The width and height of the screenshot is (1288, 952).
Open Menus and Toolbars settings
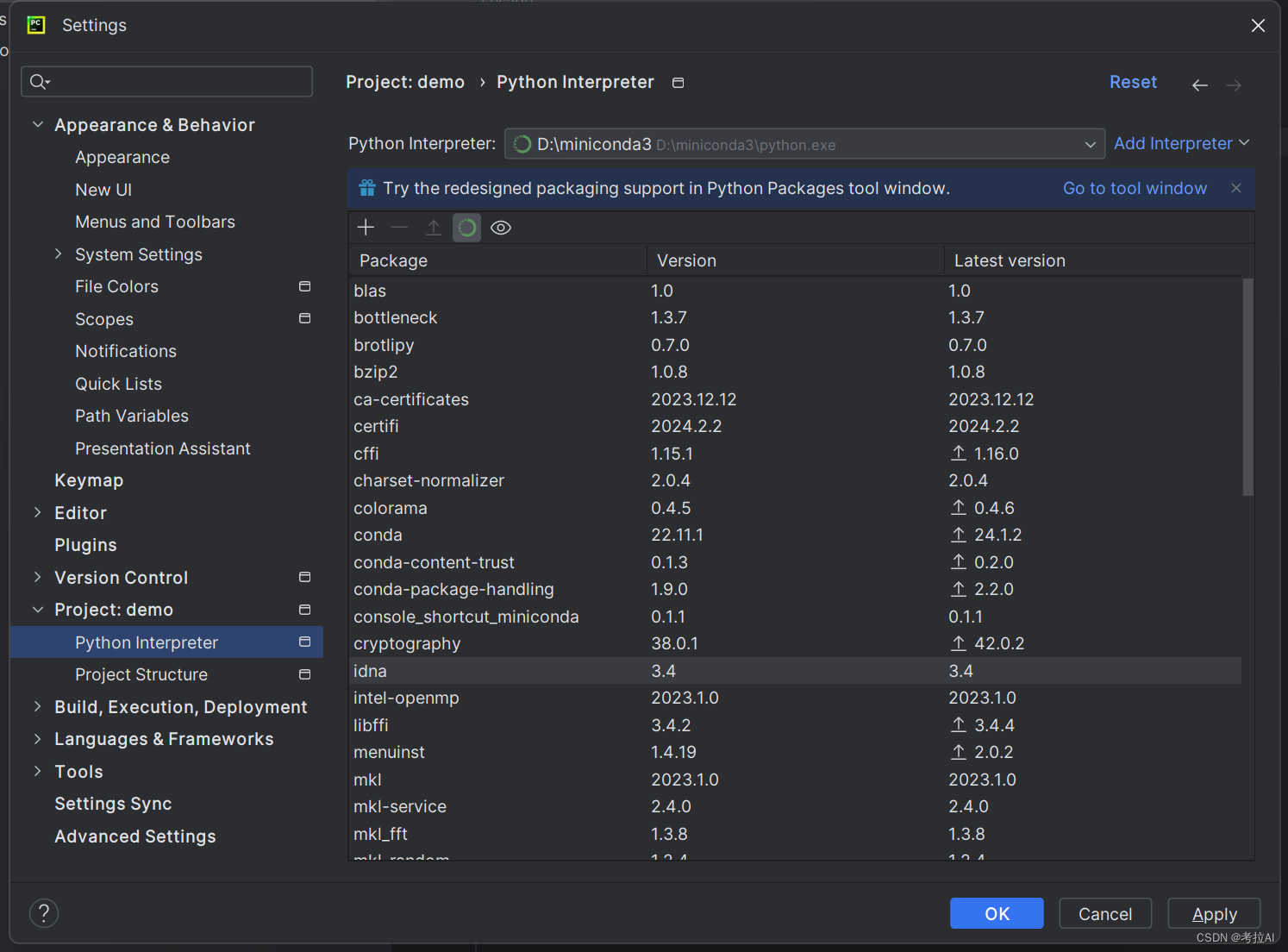(155, 222)
